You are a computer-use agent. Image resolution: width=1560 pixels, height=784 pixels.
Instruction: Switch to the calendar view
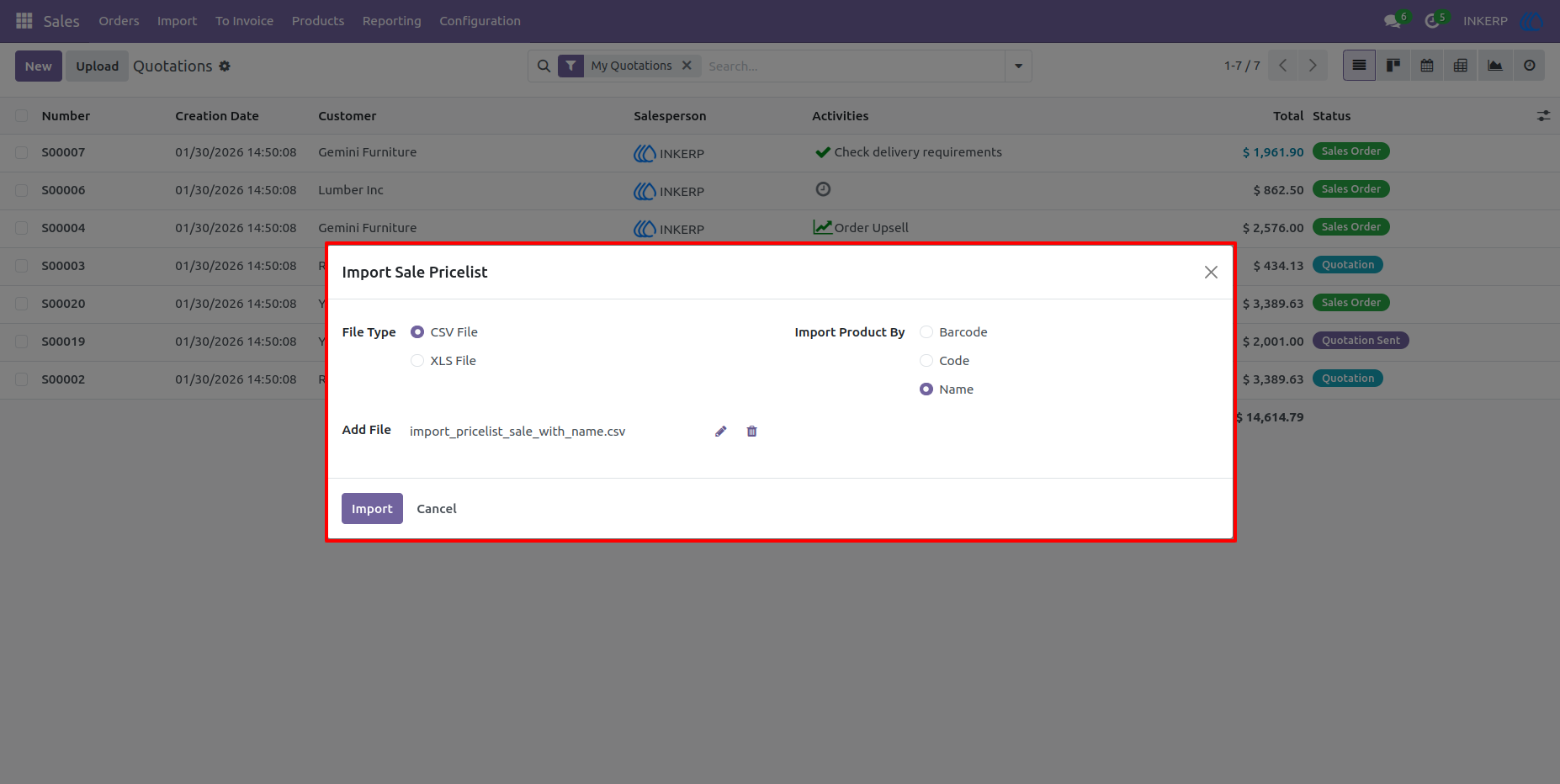[1427, 66]
